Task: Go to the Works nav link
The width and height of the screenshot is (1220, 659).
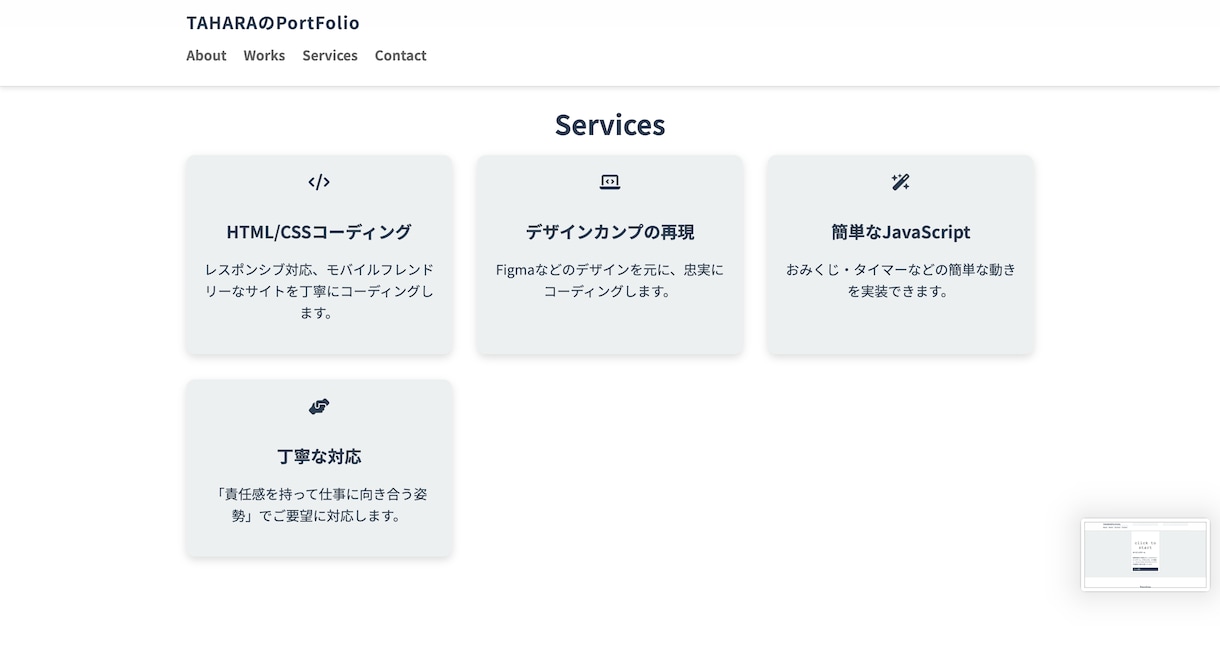Action: pos(264,56)
